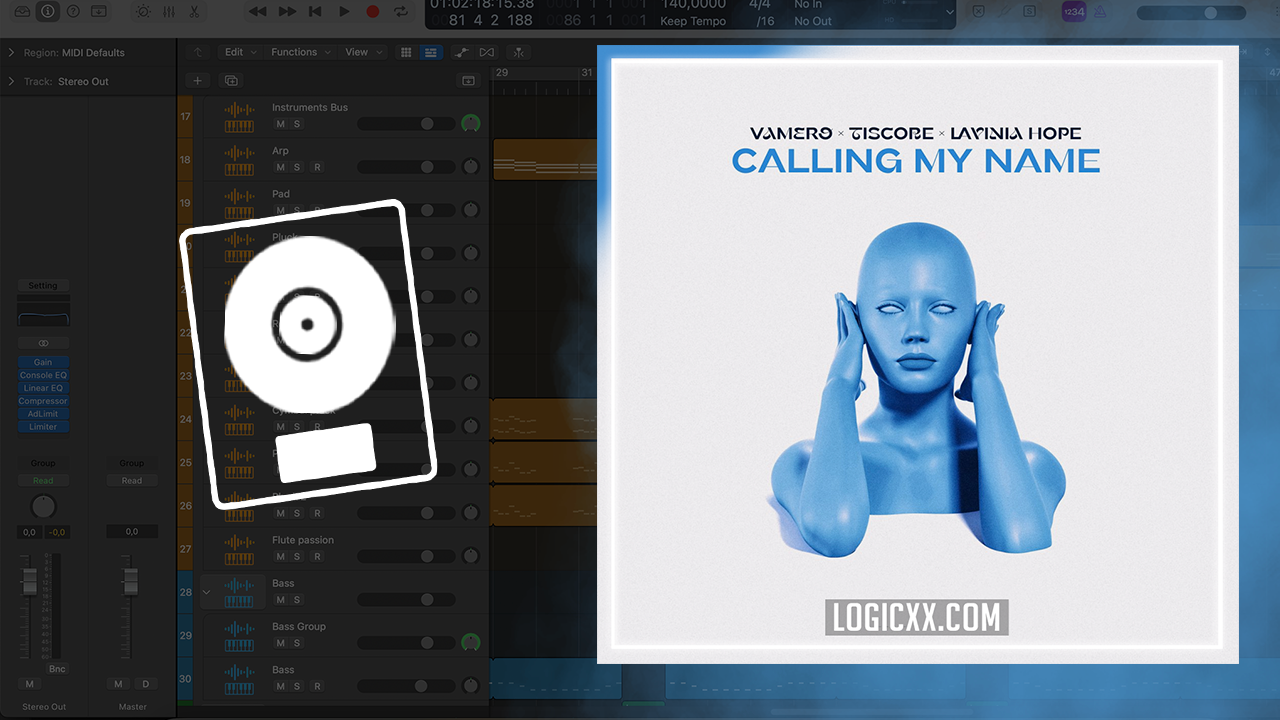Open the Console EQ plug-in slot
The height and width of the screenshot is (720, 1280).
point(43,376)
